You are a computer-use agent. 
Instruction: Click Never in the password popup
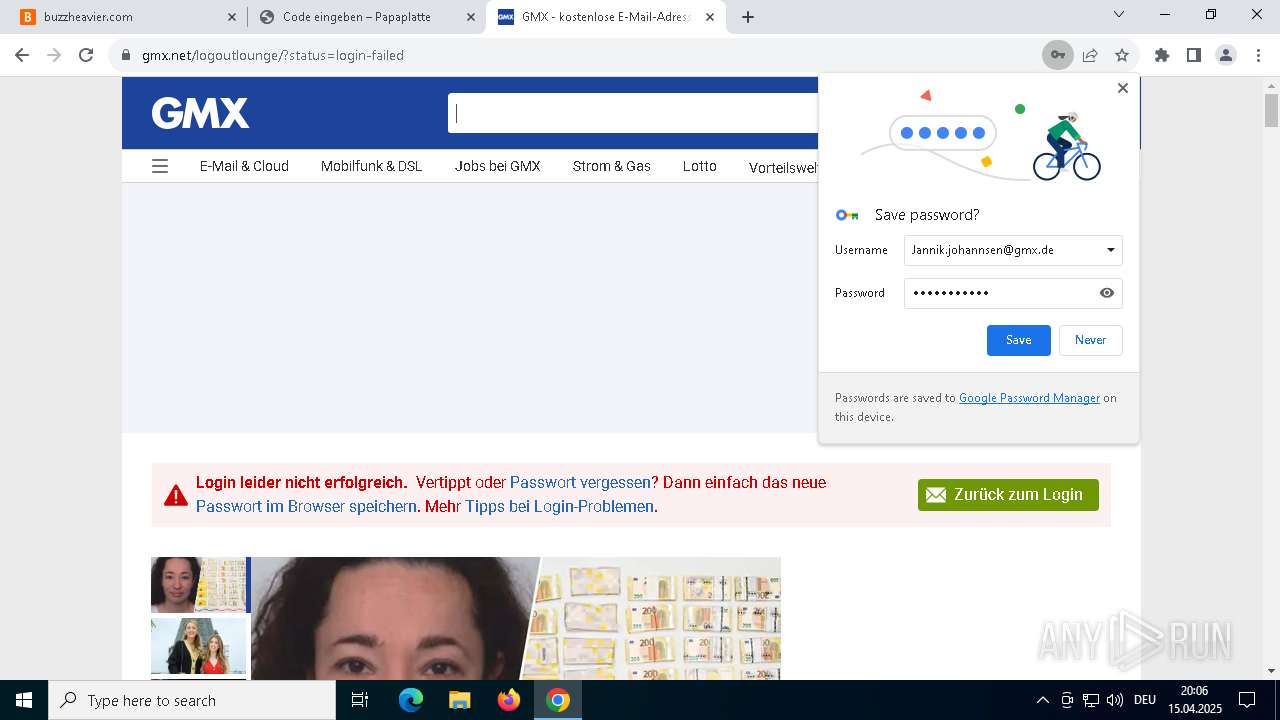coord(1090,340)
